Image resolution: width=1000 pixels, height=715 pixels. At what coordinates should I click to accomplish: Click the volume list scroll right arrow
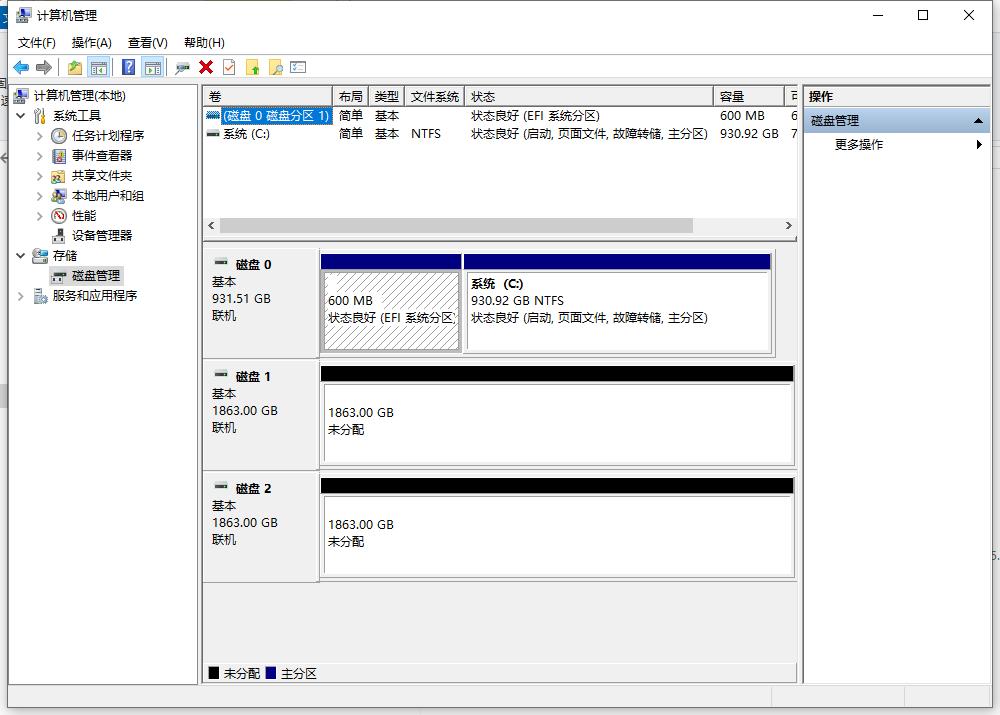point(788,225)
